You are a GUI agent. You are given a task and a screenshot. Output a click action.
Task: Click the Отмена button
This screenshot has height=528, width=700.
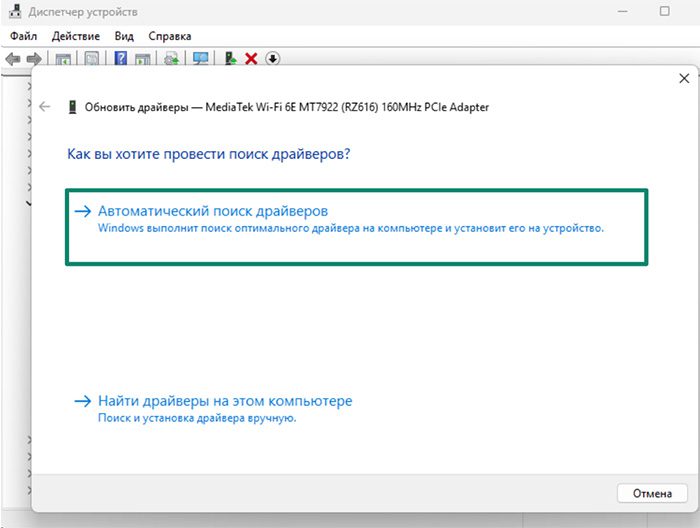pyautogui.click(x=652, y=493)
